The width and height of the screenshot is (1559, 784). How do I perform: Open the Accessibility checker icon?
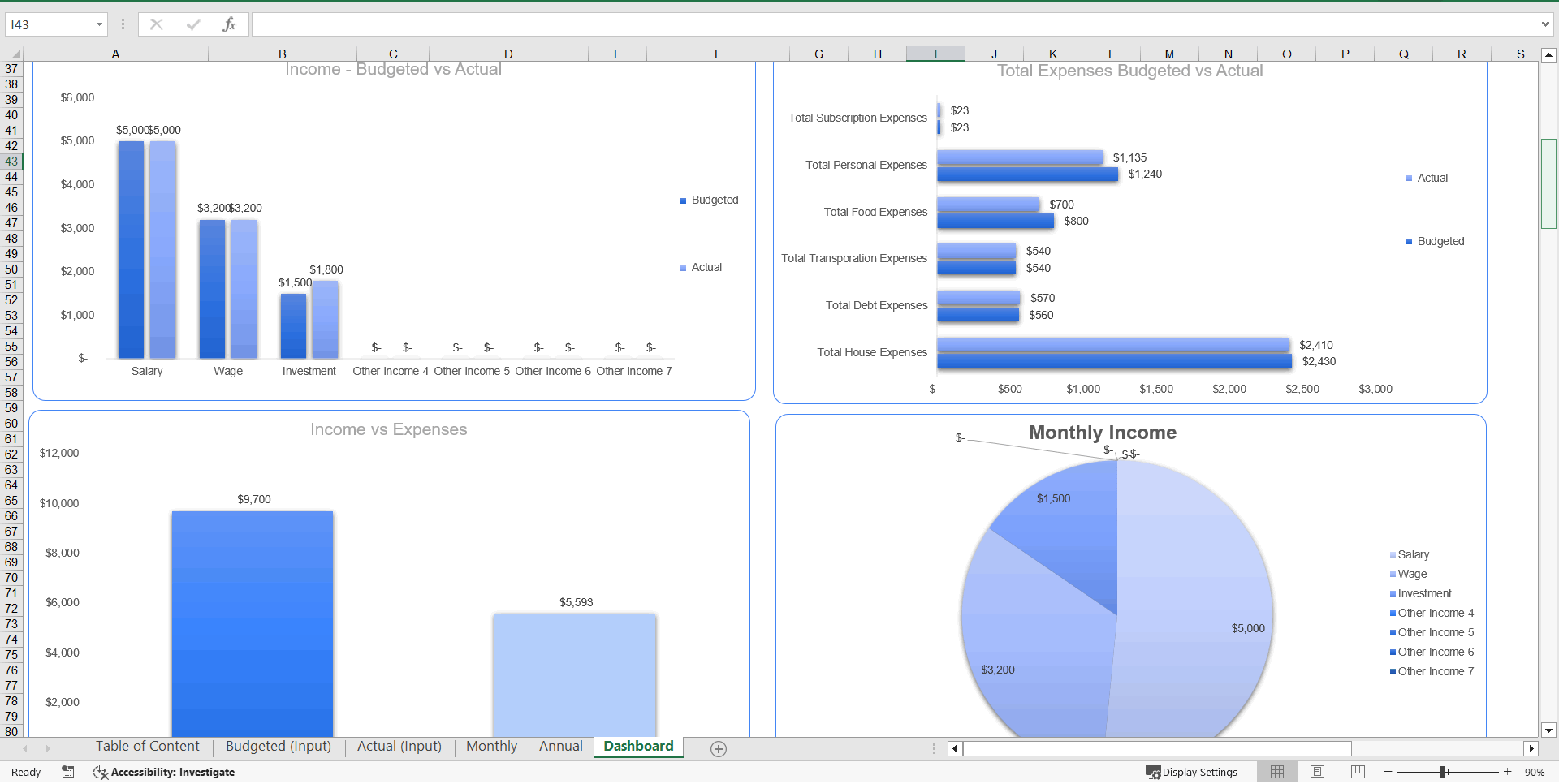[x=101, y=773]
